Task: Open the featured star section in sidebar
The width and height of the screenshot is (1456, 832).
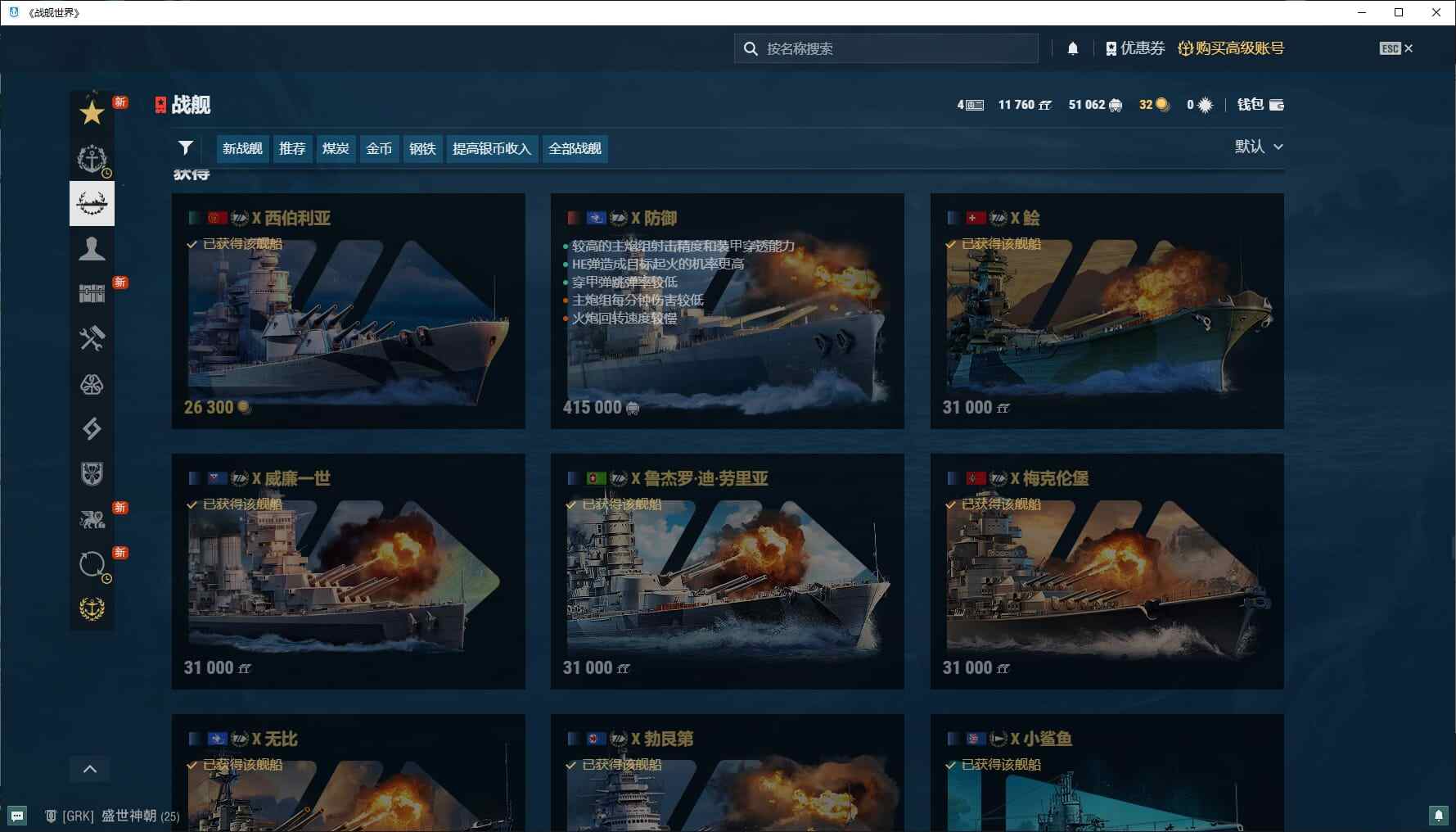Action: coord(92,113)
